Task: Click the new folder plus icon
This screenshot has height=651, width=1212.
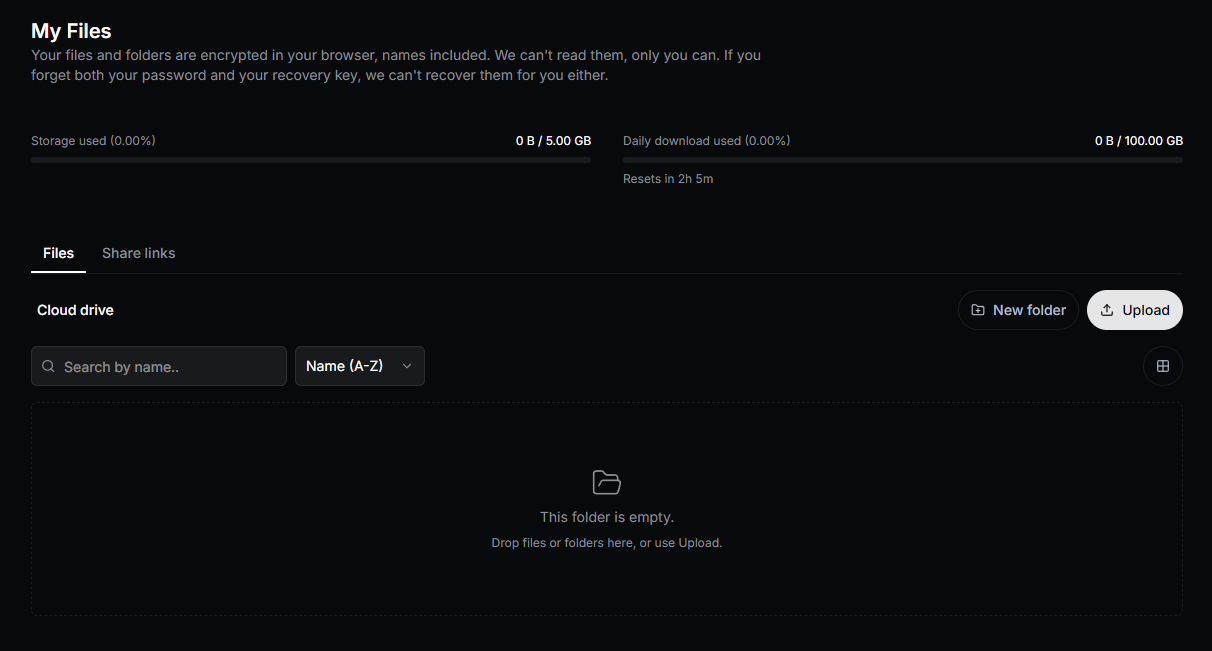Action: (978, 310)
